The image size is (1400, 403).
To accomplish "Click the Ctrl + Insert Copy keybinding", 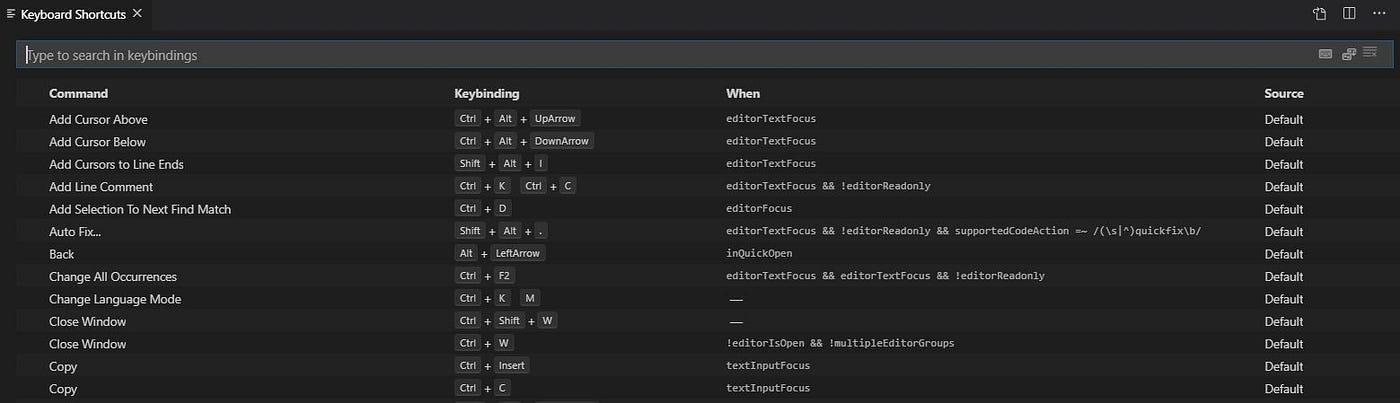I will [x=492, y=366].
